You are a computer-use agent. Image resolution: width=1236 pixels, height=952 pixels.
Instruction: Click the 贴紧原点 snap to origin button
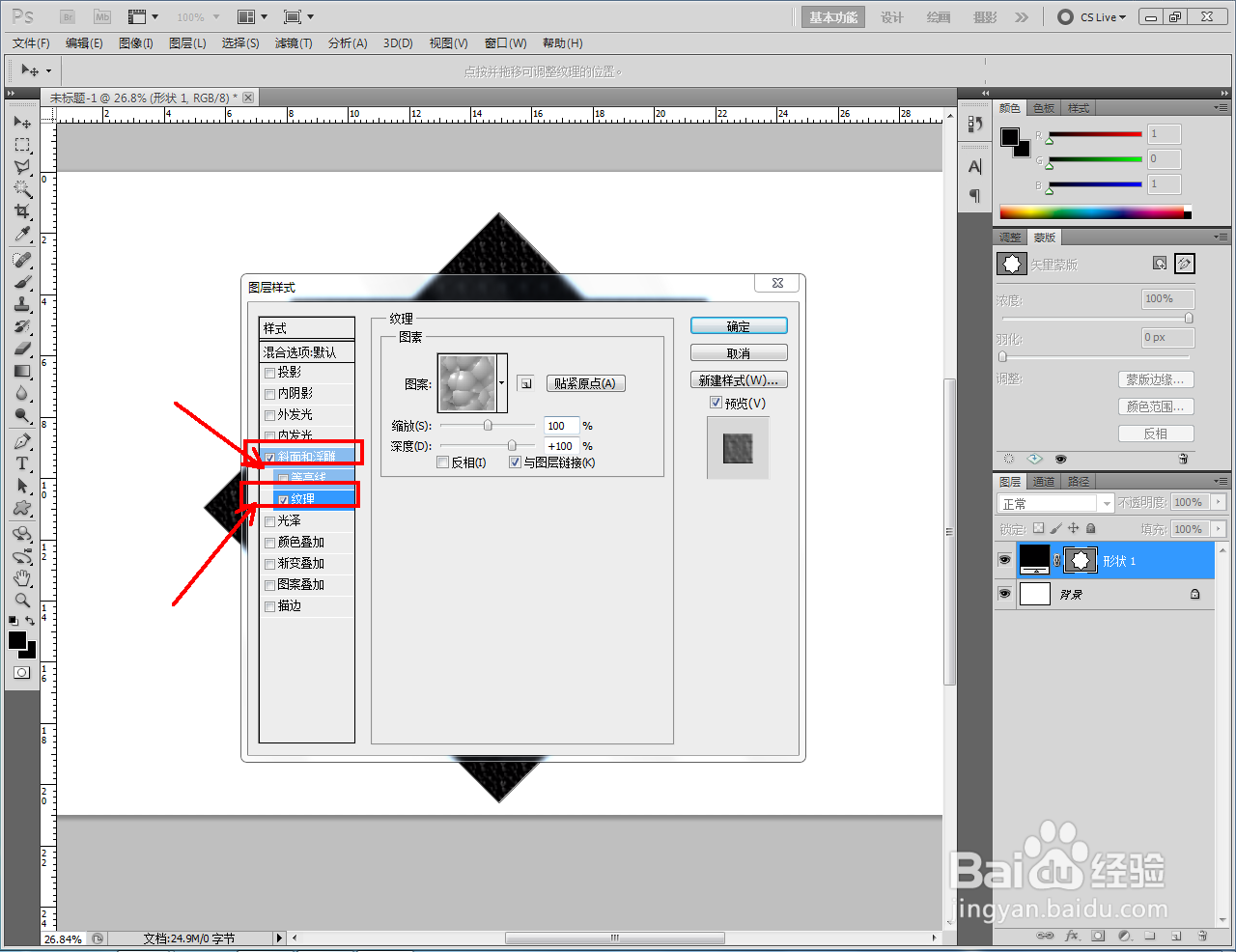coord(585,383)
